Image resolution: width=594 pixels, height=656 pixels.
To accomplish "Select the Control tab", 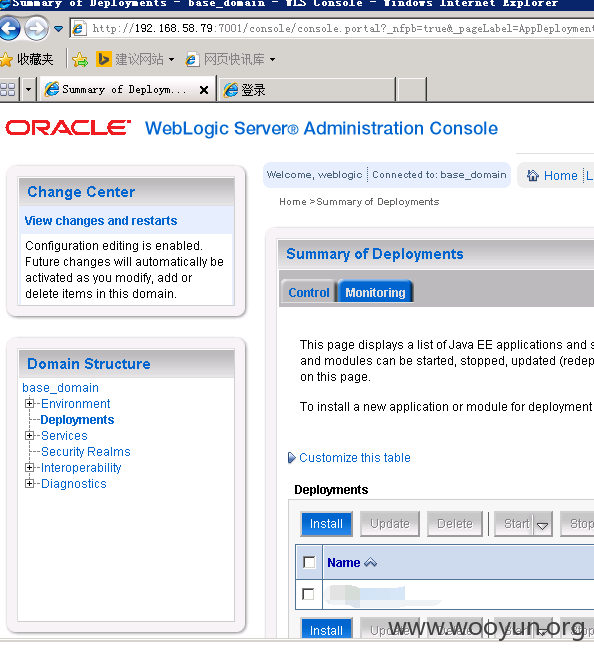I will [309, 292].
